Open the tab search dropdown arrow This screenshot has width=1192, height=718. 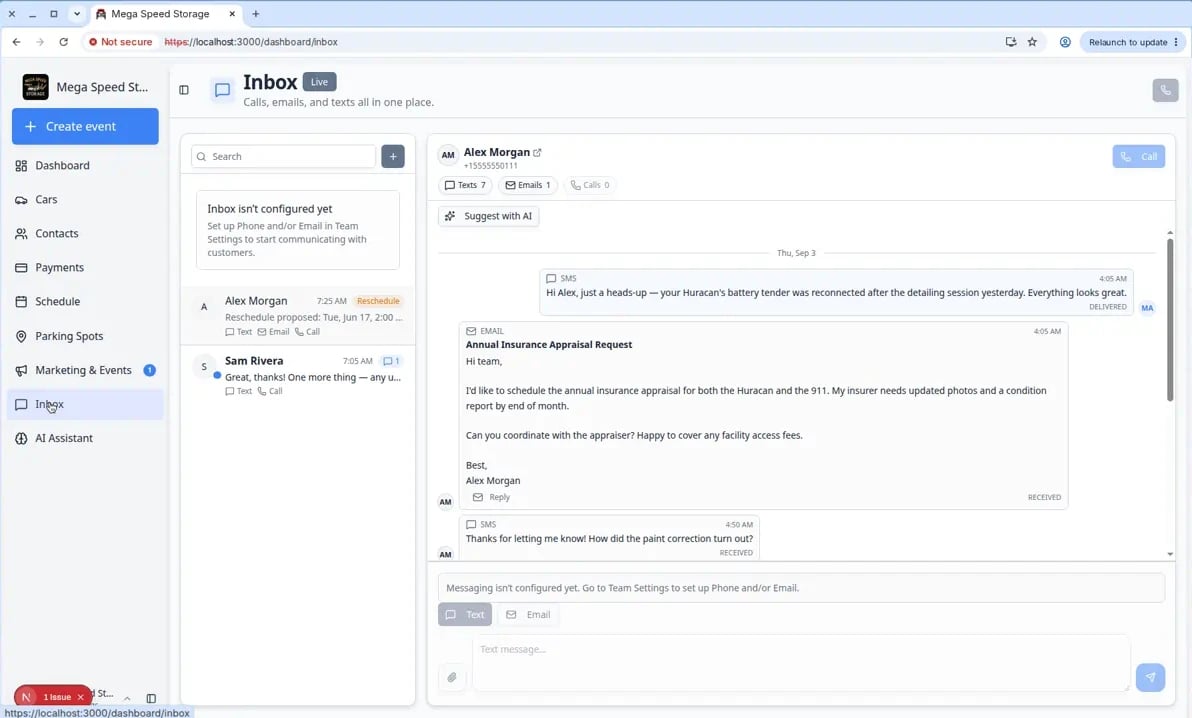pos(77,14)
